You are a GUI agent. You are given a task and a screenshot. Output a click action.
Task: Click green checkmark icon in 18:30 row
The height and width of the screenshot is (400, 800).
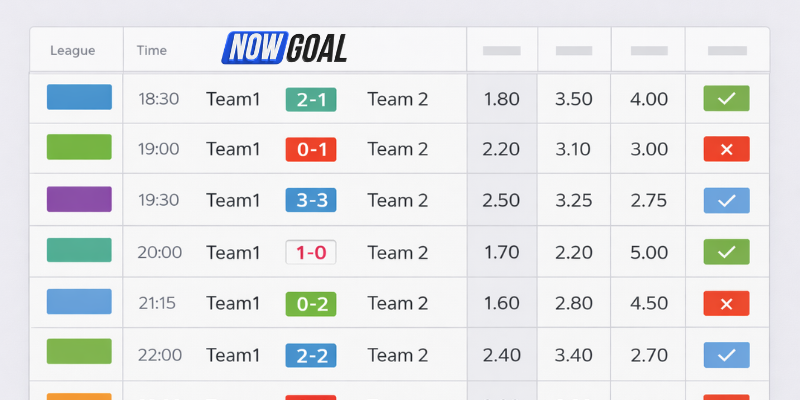tap(726, 98)
